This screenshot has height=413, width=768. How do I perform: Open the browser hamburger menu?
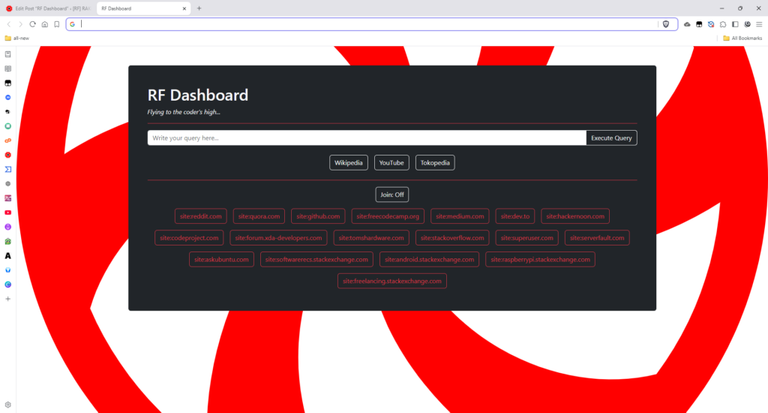[759, 24]
